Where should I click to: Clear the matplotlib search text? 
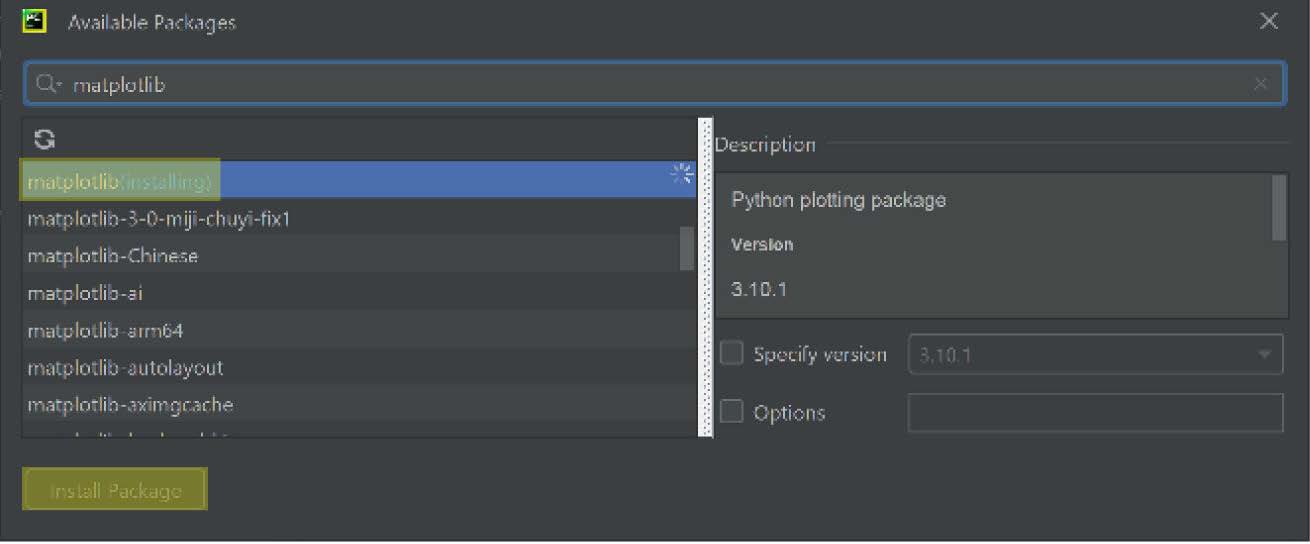pyautogui.click(x=1261, y=85)
